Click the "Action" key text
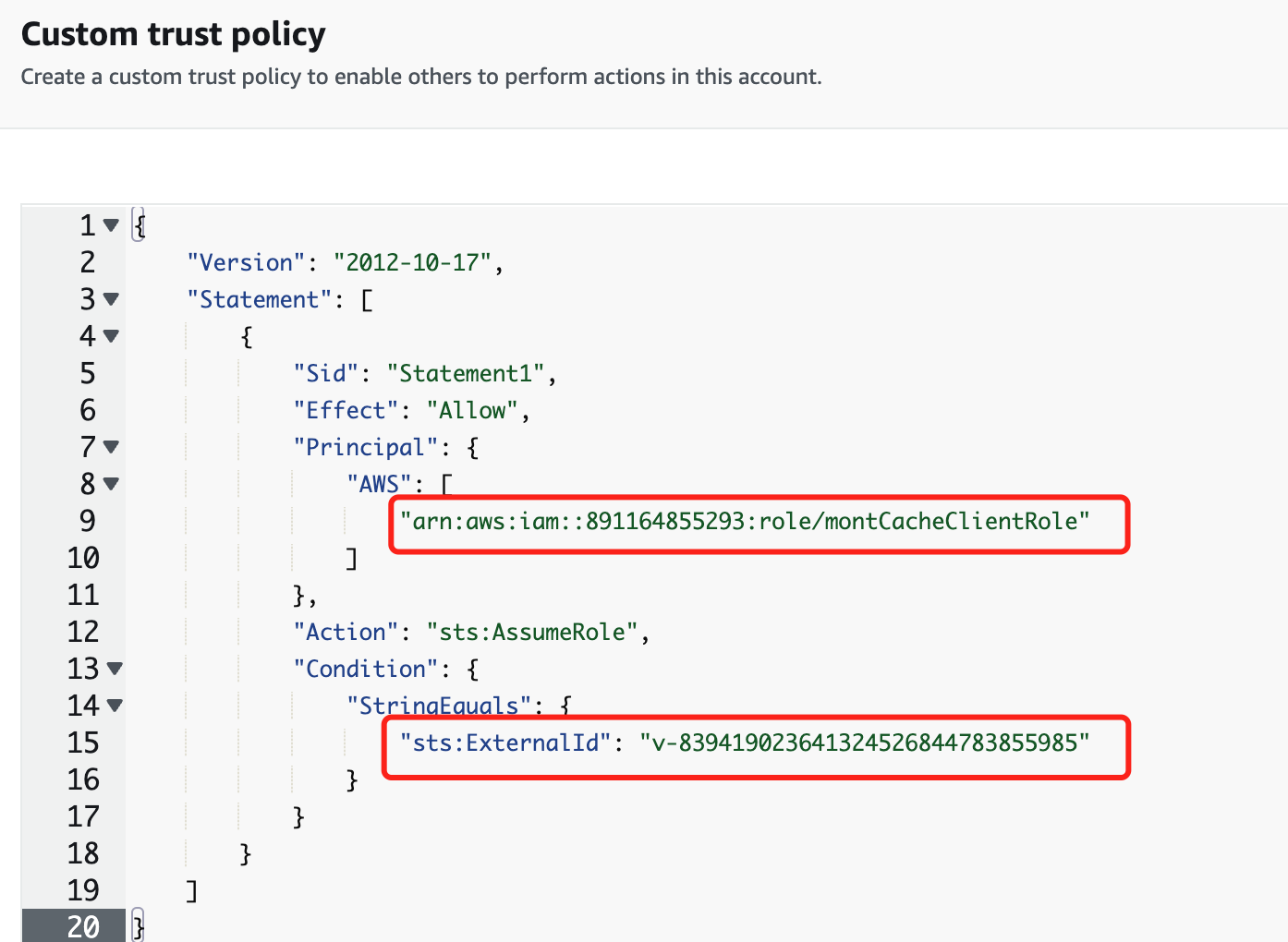 pos(346,632)
